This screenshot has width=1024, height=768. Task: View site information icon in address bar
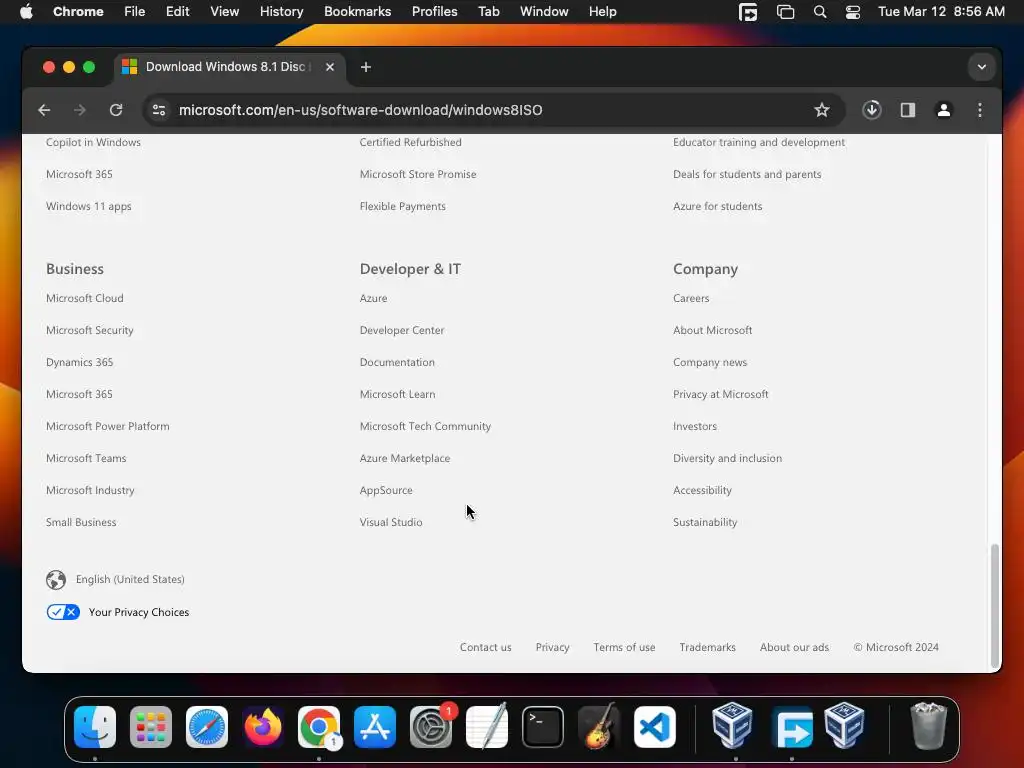coord(159,110)
